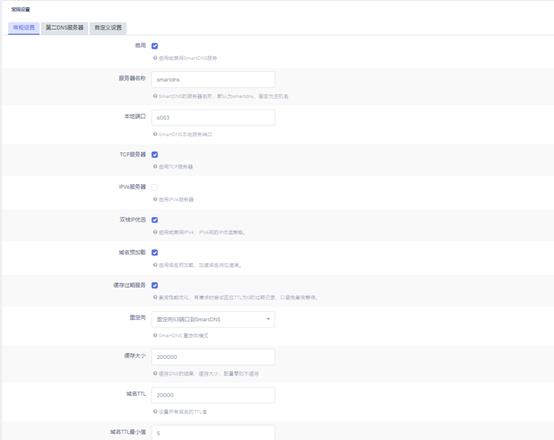Uncheck the 缓存过期服务 checkbox
The width and height of the screenshot is (554, 440).
[x=155, y=285]
